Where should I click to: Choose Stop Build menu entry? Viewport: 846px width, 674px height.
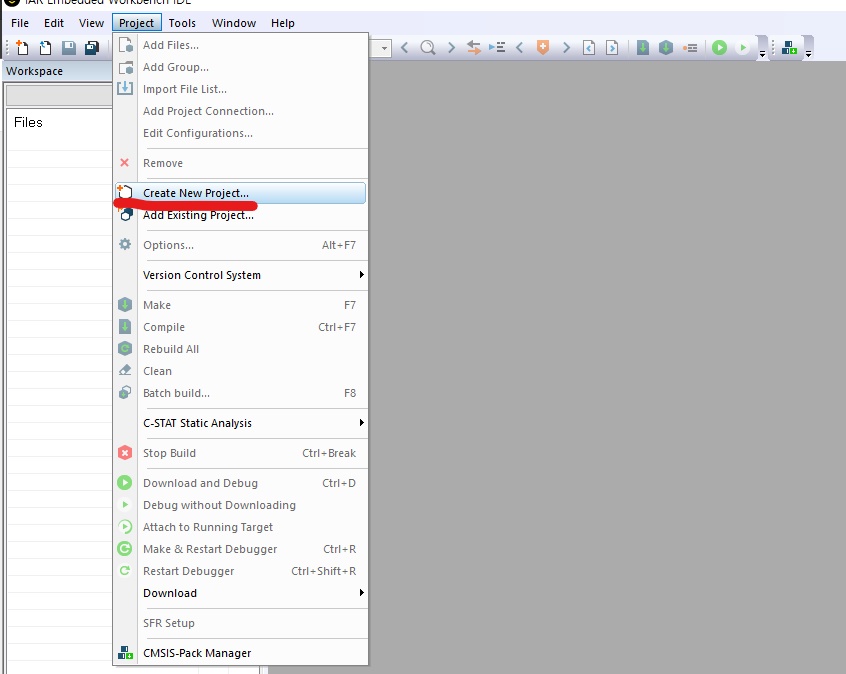coord(241,453)
